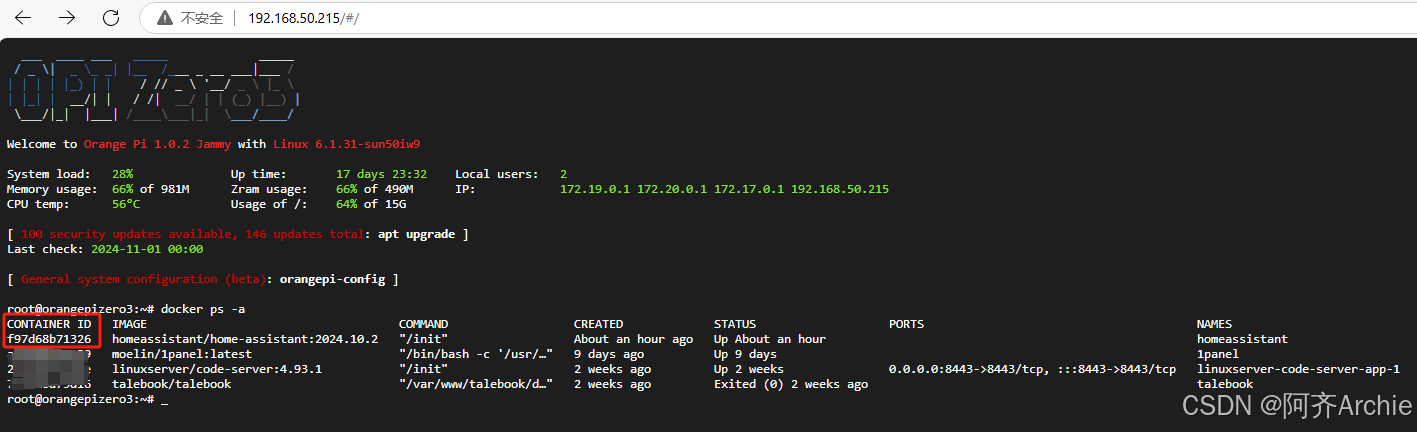Click the CPU temp value 56°C
Screen dimensions: 1417x432
[126, 204]
